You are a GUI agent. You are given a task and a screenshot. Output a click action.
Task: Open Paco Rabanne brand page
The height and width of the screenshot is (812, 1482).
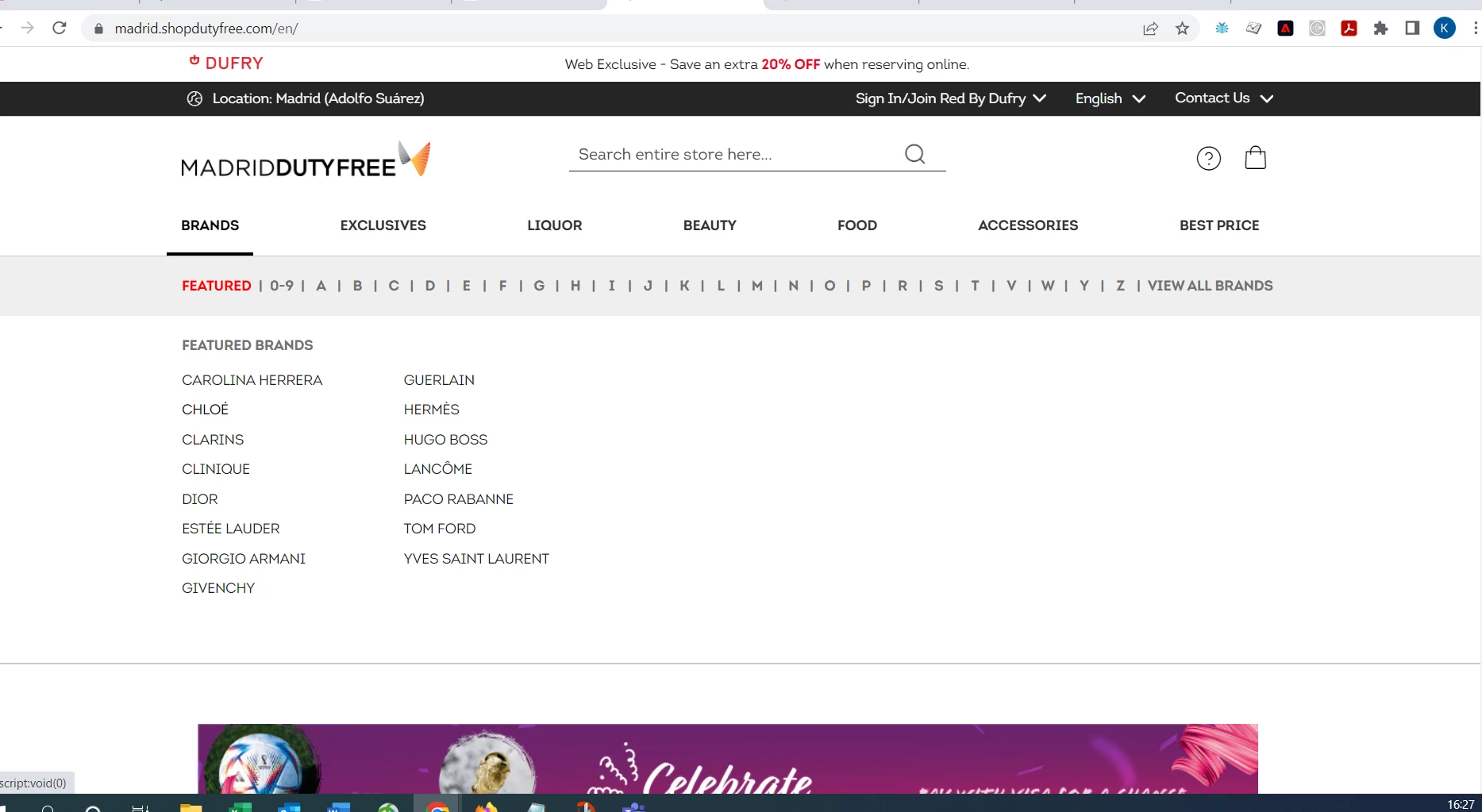[458, 499]
